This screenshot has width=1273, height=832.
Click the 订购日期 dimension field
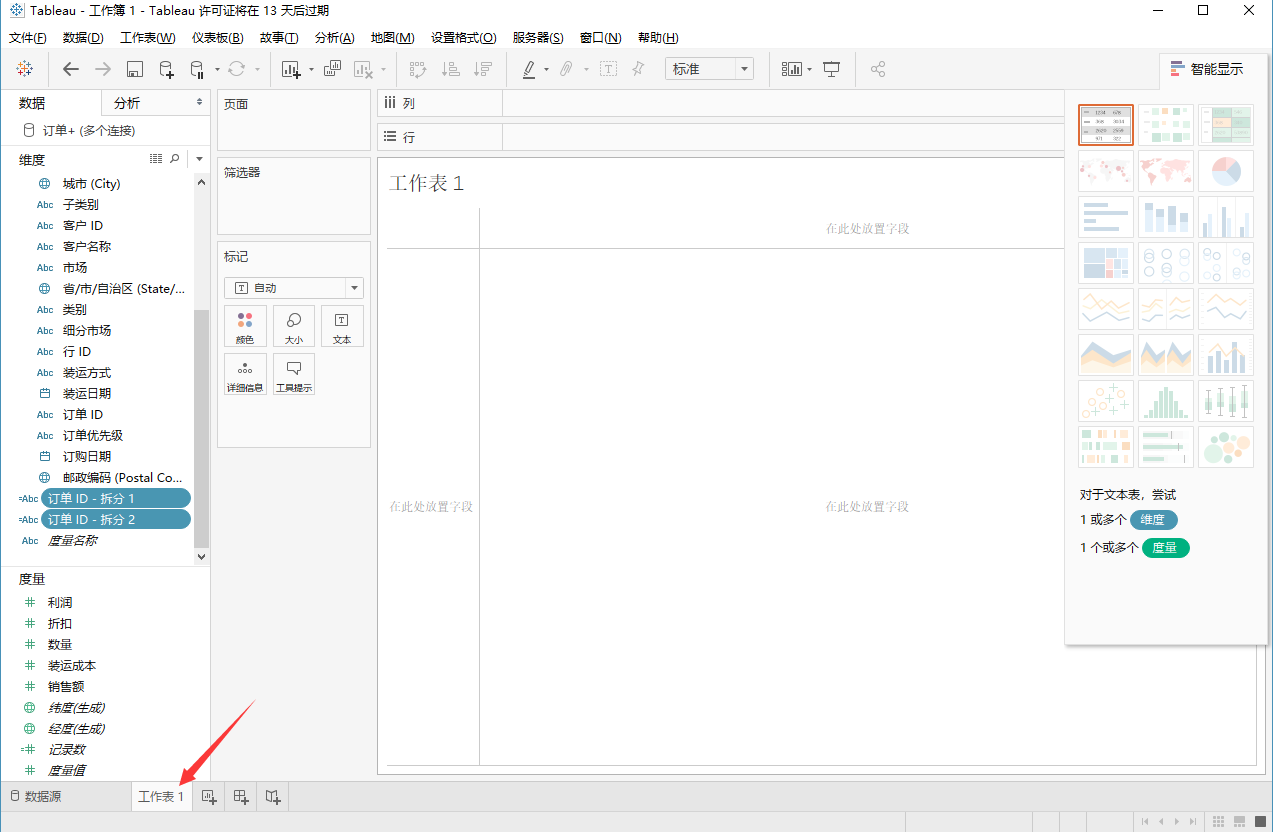87,456
